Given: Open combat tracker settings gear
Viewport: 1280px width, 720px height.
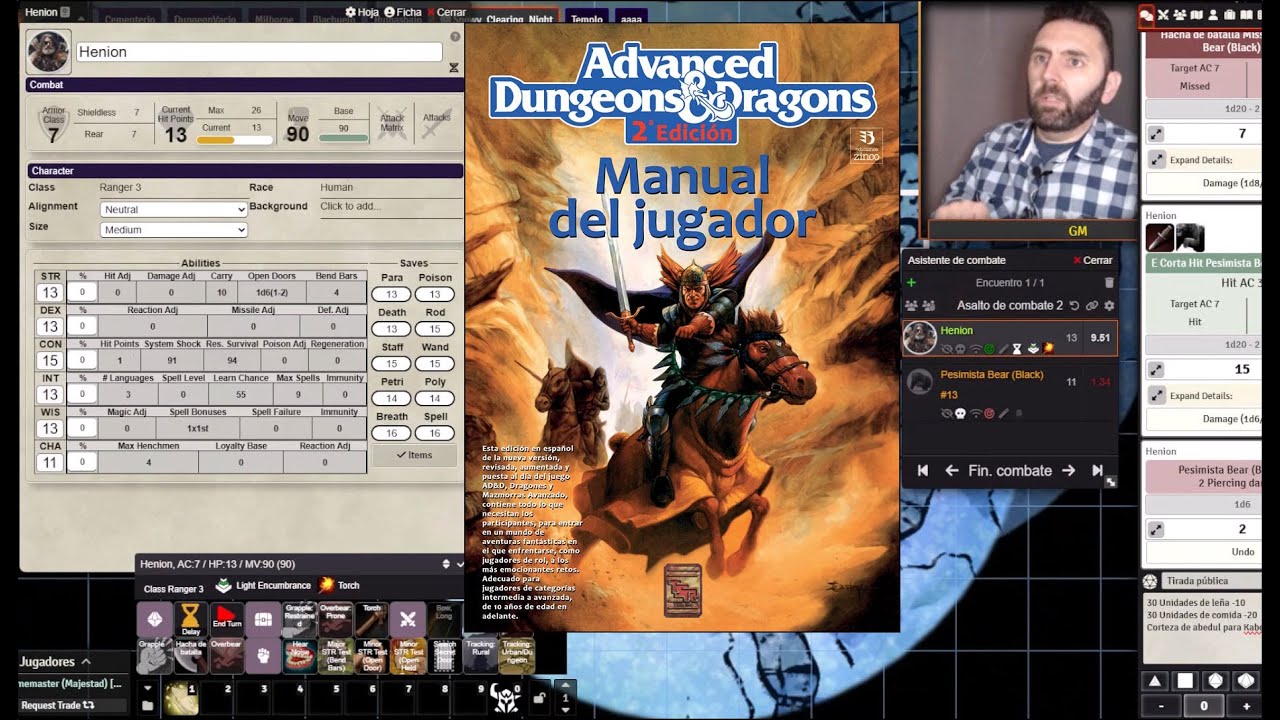Looking at the screenshot, I should (1109, 305).
